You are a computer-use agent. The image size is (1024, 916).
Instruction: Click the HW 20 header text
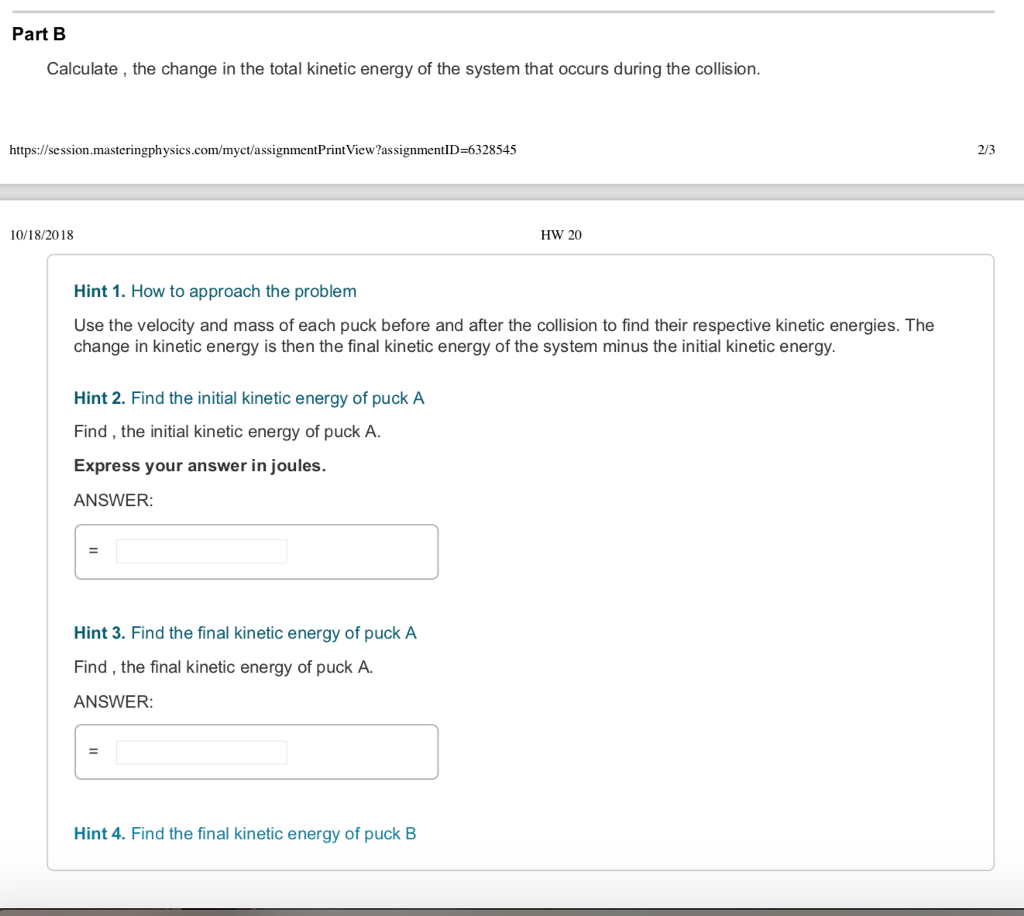[x=560, y=235]
